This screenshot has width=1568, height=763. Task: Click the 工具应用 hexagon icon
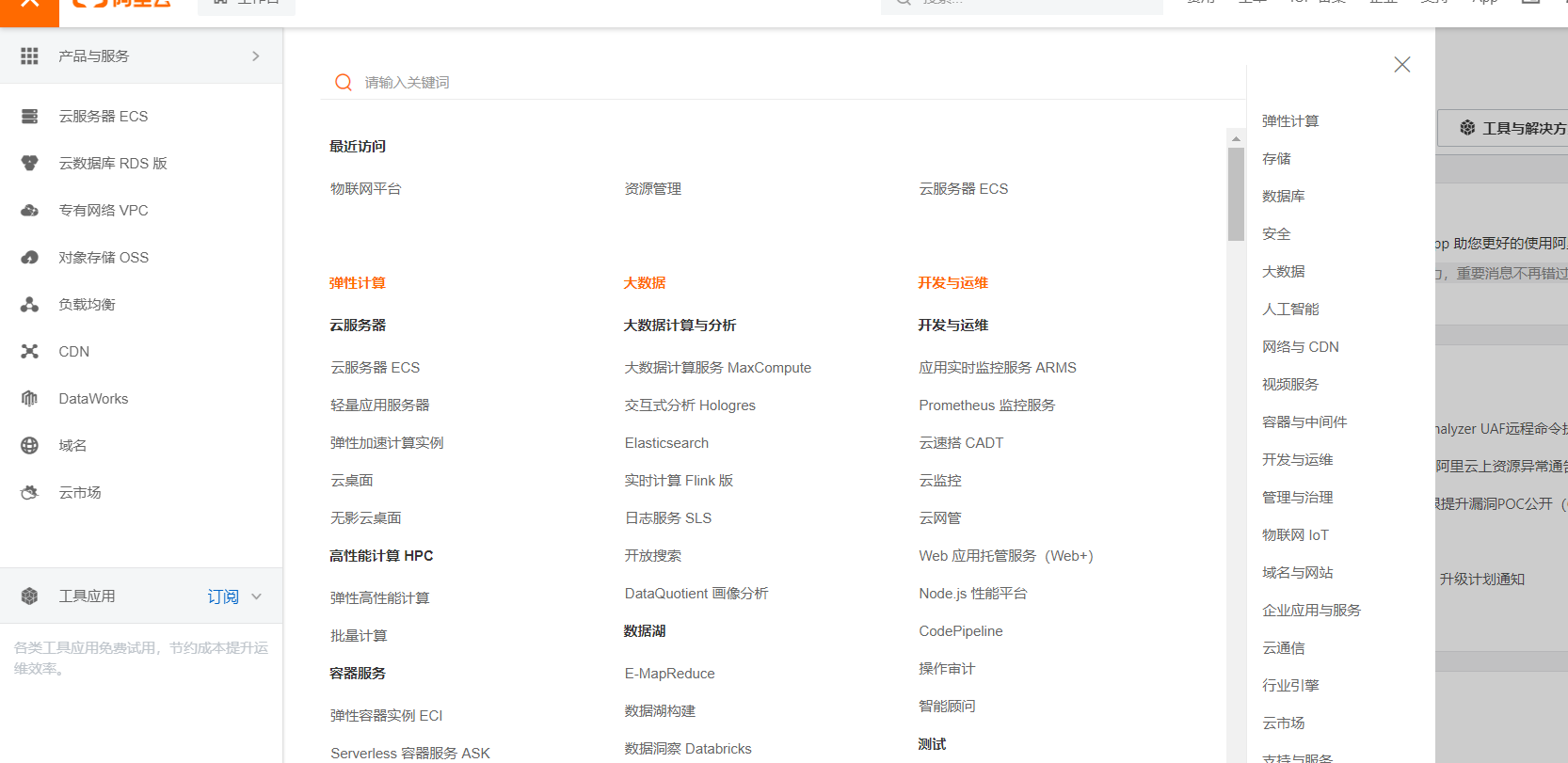coord(29,596)
